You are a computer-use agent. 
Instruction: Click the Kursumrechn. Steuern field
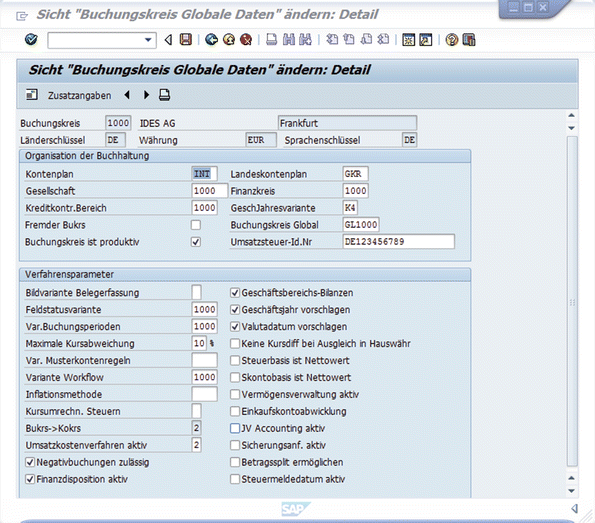coord(197,411)
